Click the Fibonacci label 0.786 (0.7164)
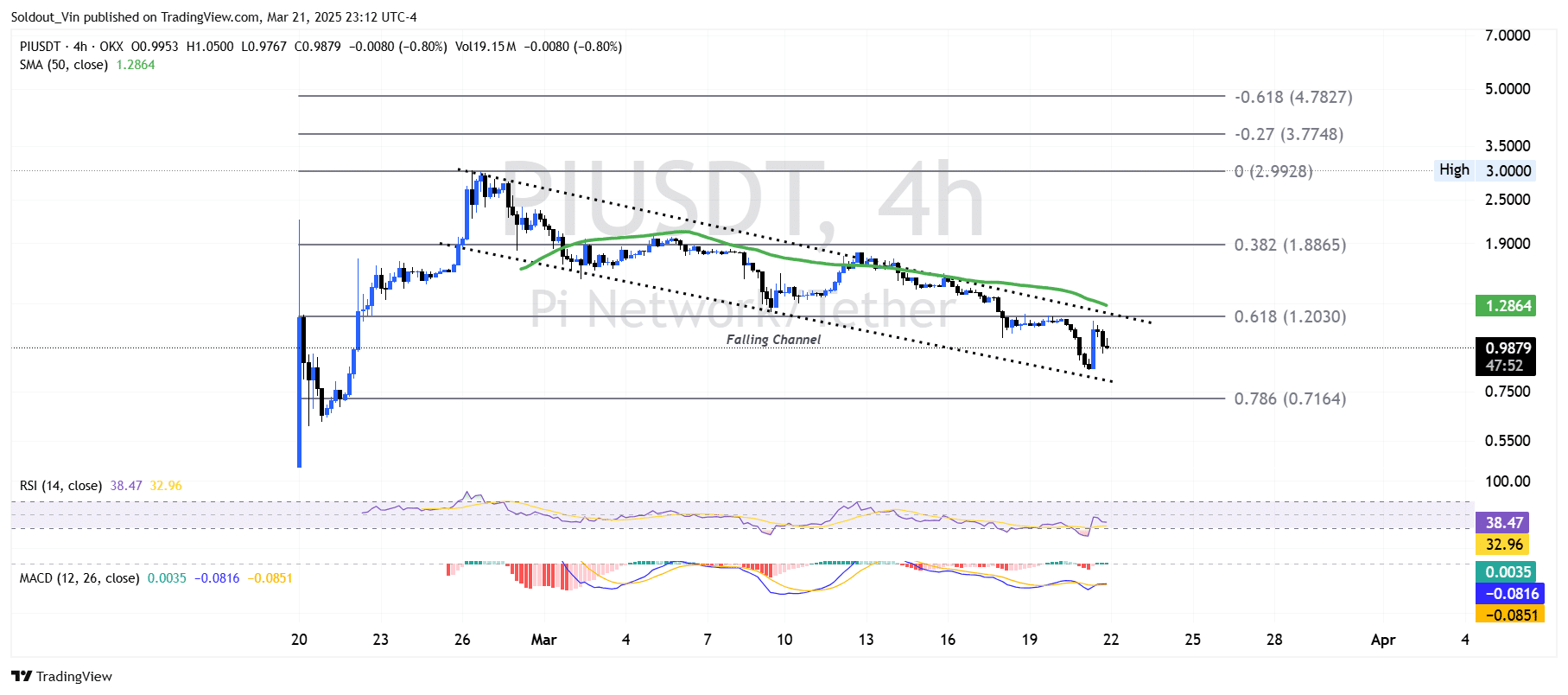Screen dimensions: 1568x695 (x=1290, y=399)
